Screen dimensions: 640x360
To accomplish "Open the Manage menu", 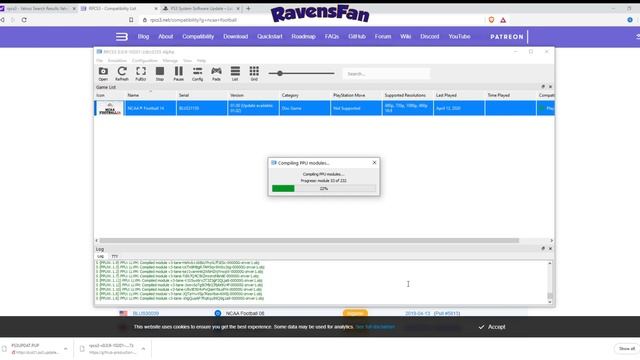I will coord(170,60).
